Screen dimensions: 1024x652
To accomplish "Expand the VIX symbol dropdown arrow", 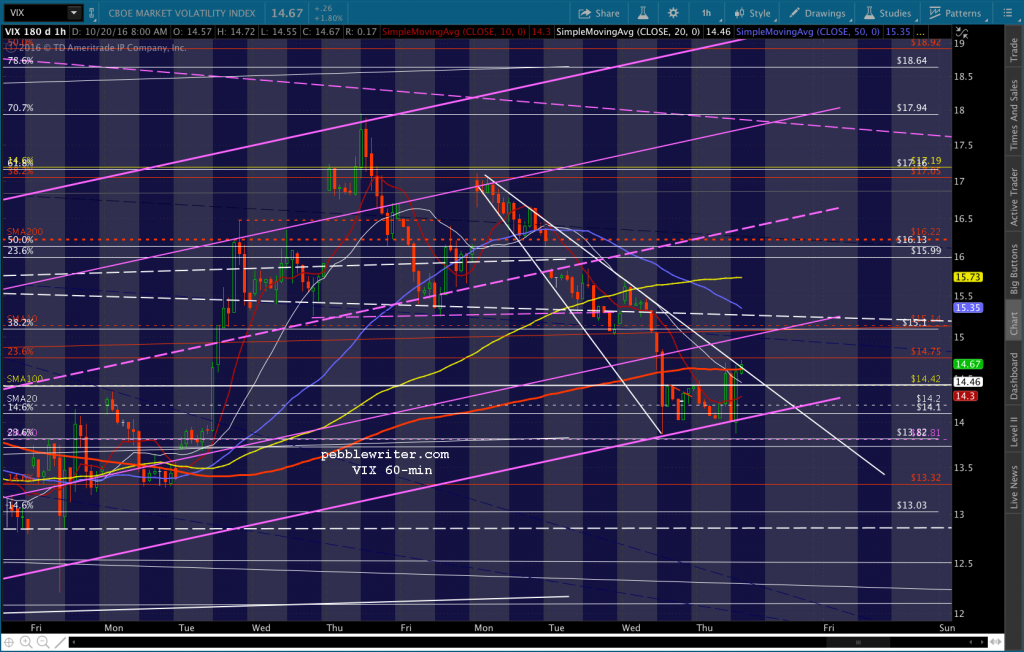I will tap(74, 12).
